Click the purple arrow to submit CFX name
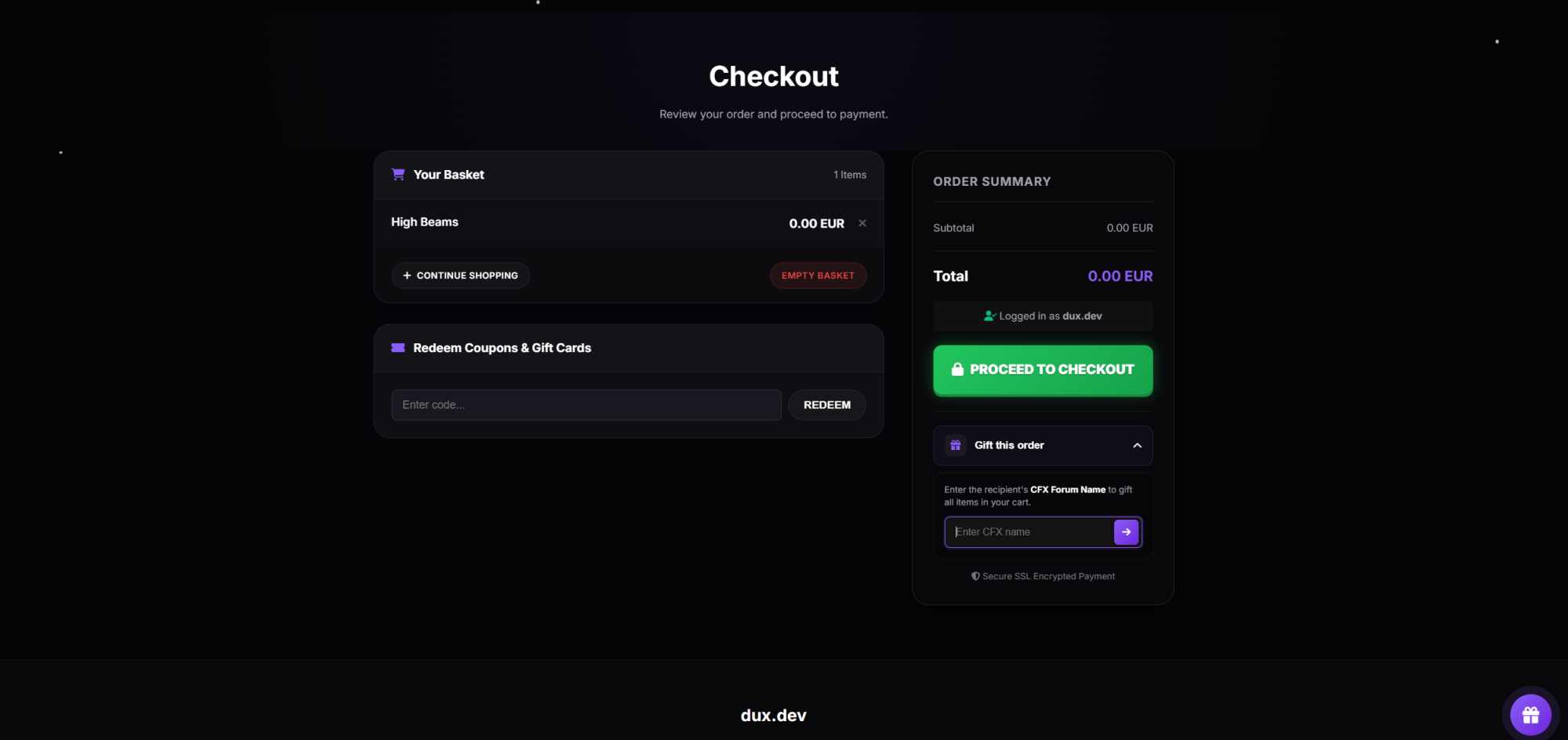This screenshot has height=740, width=1568. point(1126,531)
